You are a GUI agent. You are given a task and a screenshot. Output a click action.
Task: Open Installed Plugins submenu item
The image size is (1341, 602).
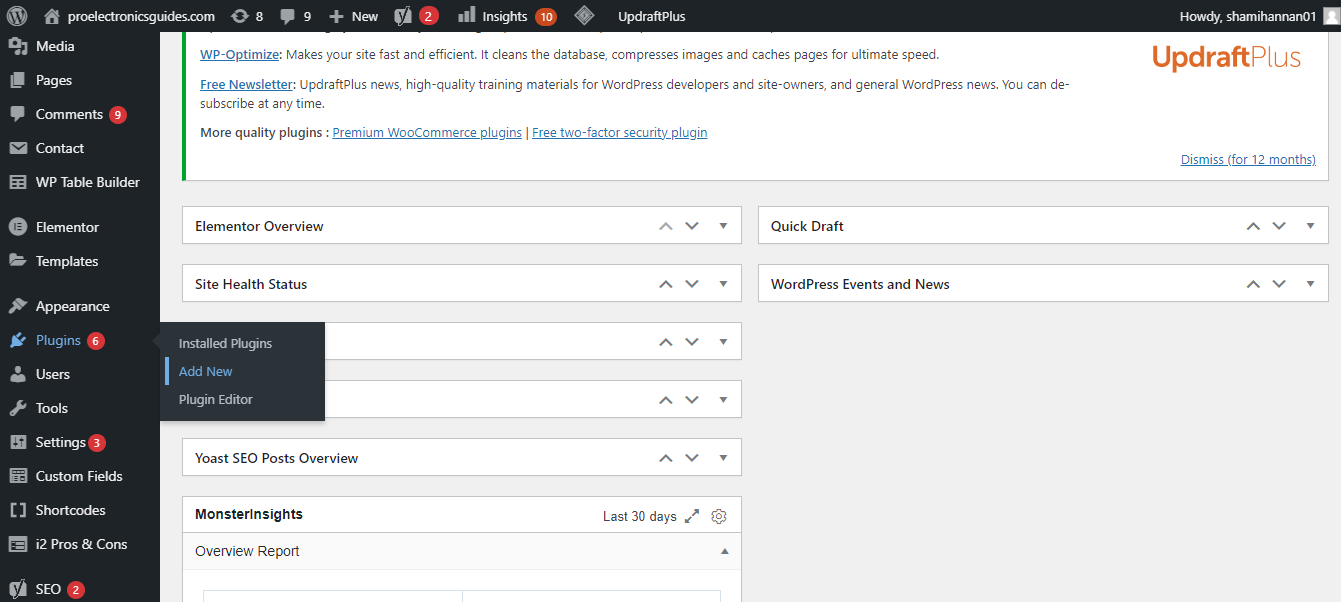225,343
